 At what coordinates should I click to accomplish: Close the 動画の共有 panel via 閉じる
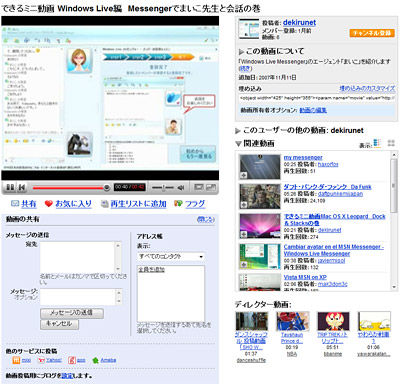point(206,219)
